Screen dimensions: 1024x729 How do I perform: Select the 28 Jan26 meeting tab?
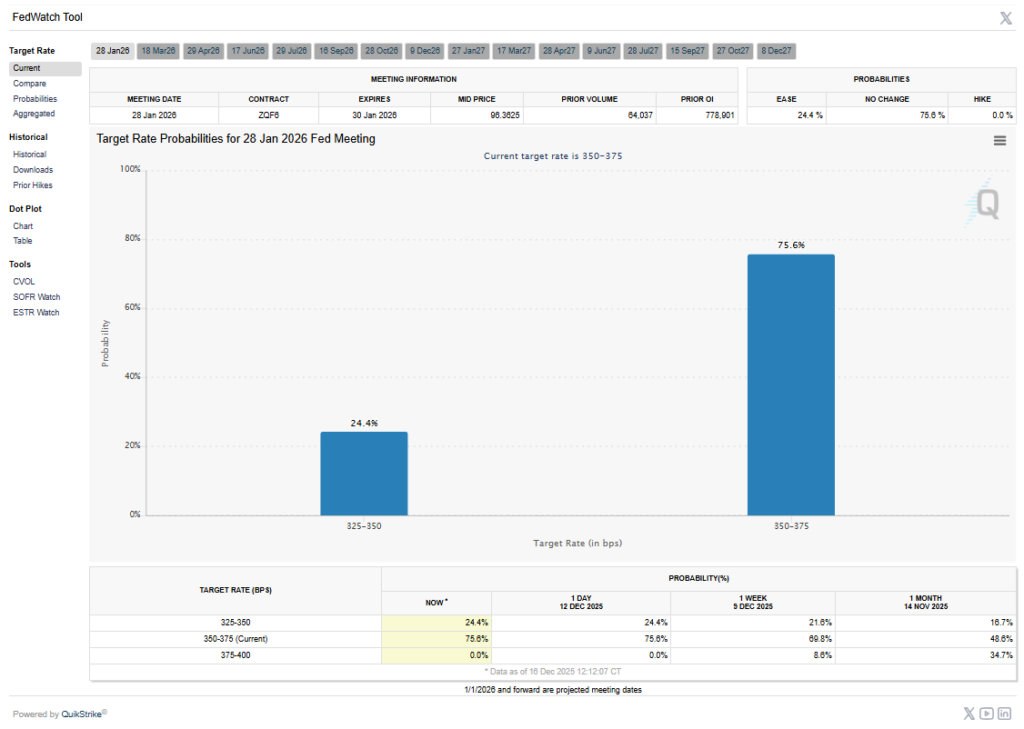(x=112, y=51)
